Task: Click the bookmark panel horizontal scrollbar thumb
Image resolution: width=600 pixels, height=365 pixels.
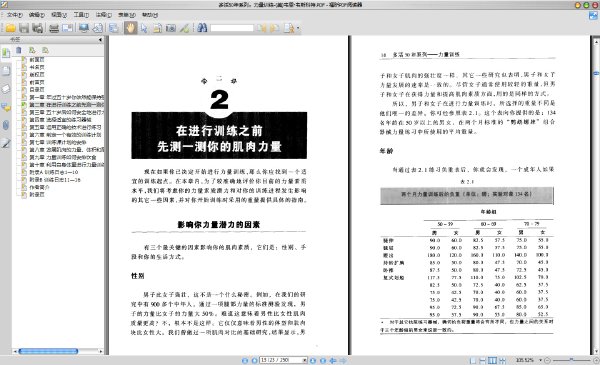Action: tap(48, 351)
